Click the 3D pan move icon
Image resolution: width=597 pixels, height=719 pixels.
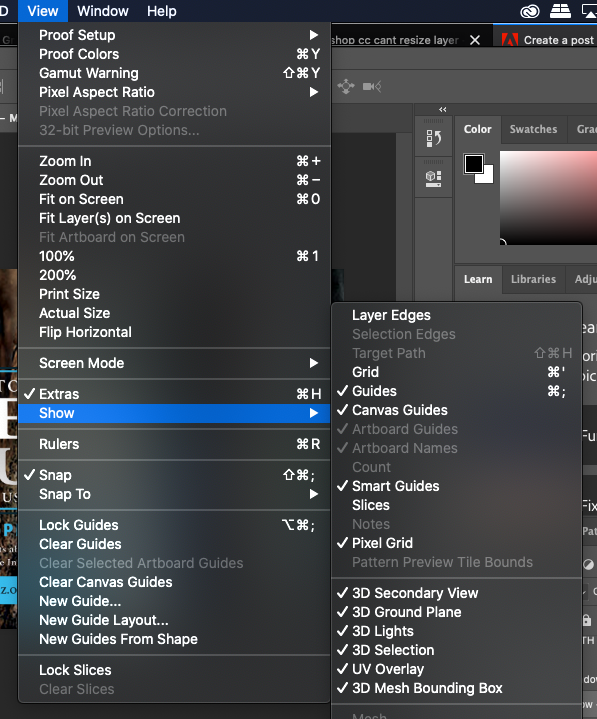(346, 86)
